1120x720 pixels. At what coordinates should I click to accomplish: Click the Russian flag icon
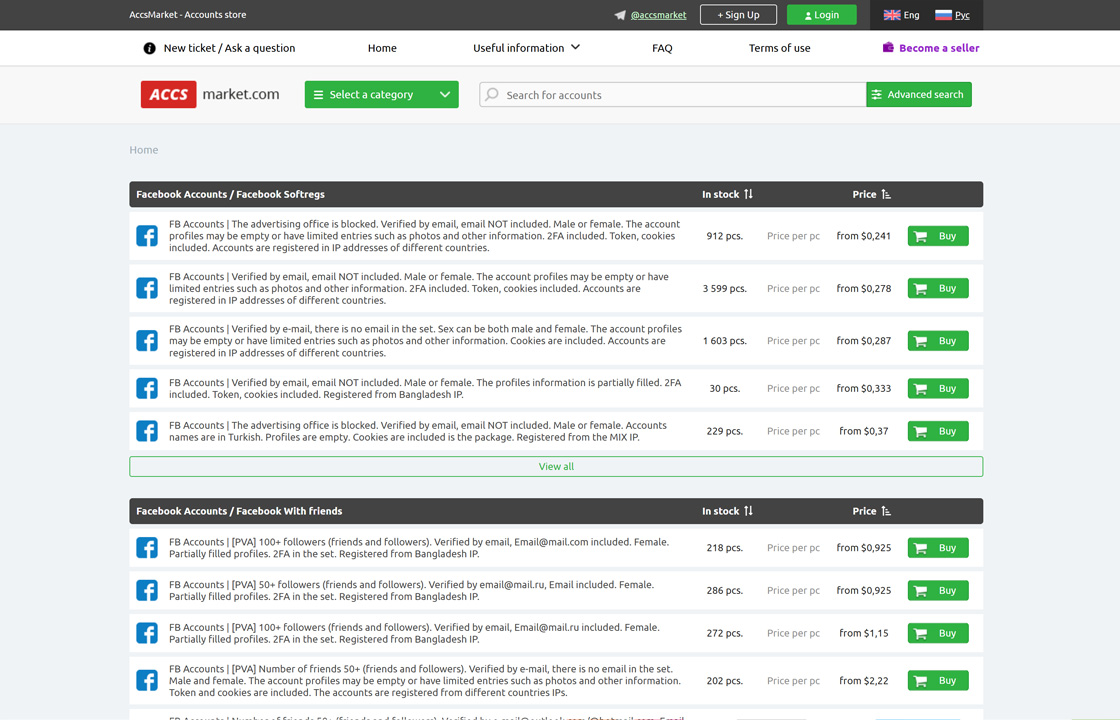pyautogui.click(x=943, y=15)
